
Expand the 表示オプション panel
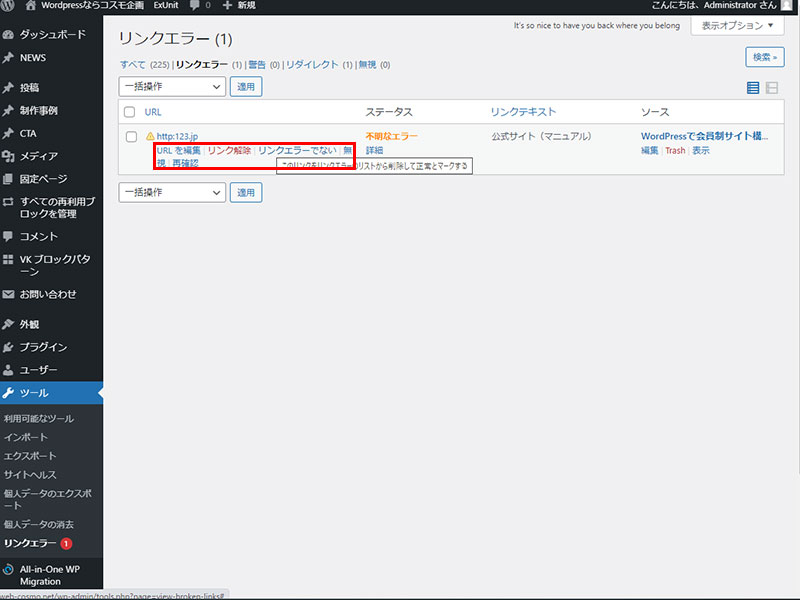click(x=737, y=25)
